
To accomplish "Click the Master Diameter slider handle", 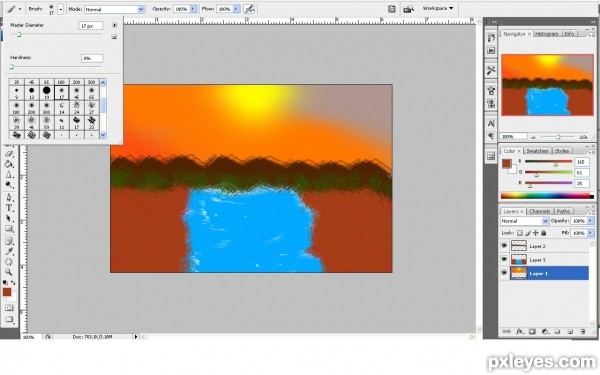I will tap(18, 35).
